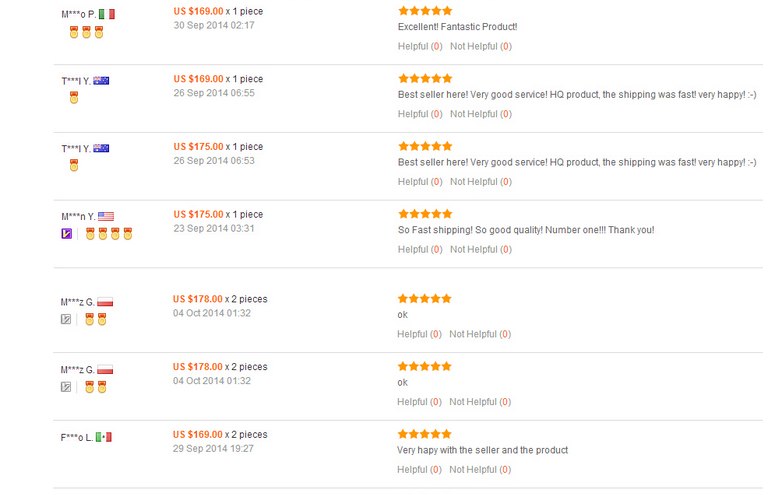Mark 'Excellent! Fantastic Product!' review as Helpful

420,46
